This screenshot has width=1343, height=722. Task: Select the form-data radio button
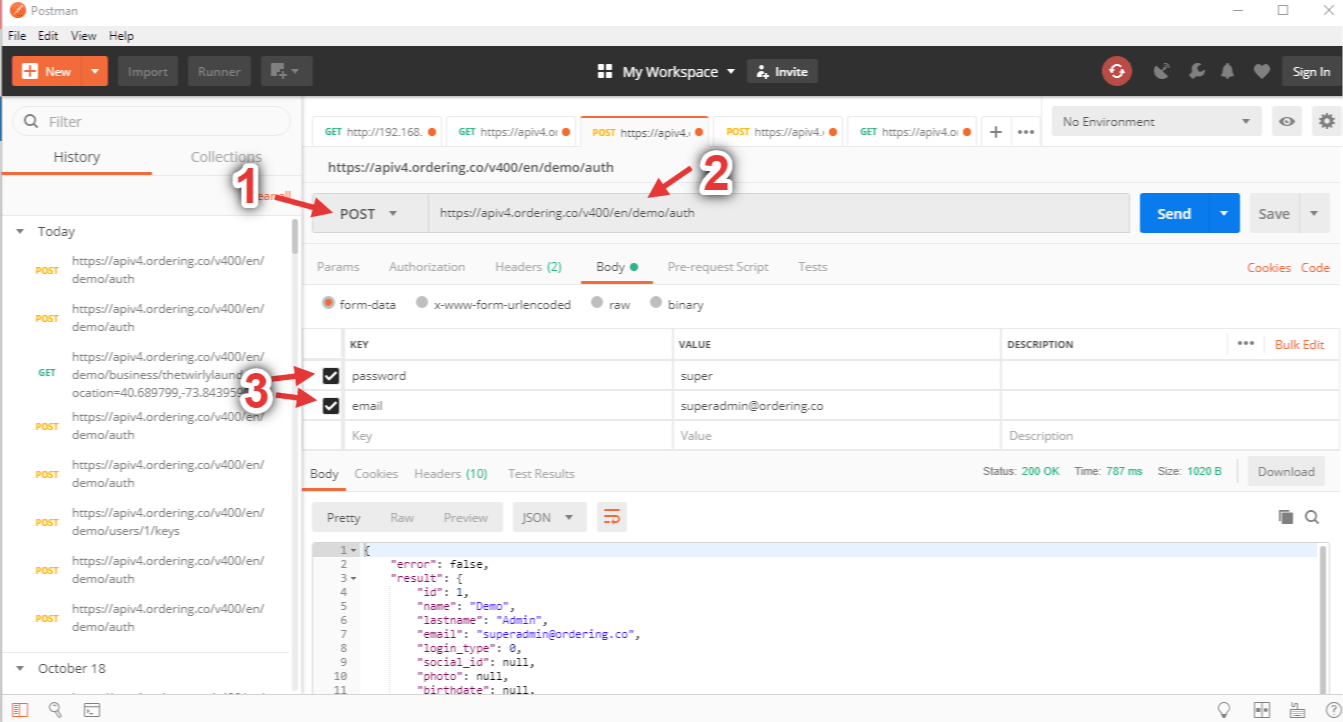329,303
